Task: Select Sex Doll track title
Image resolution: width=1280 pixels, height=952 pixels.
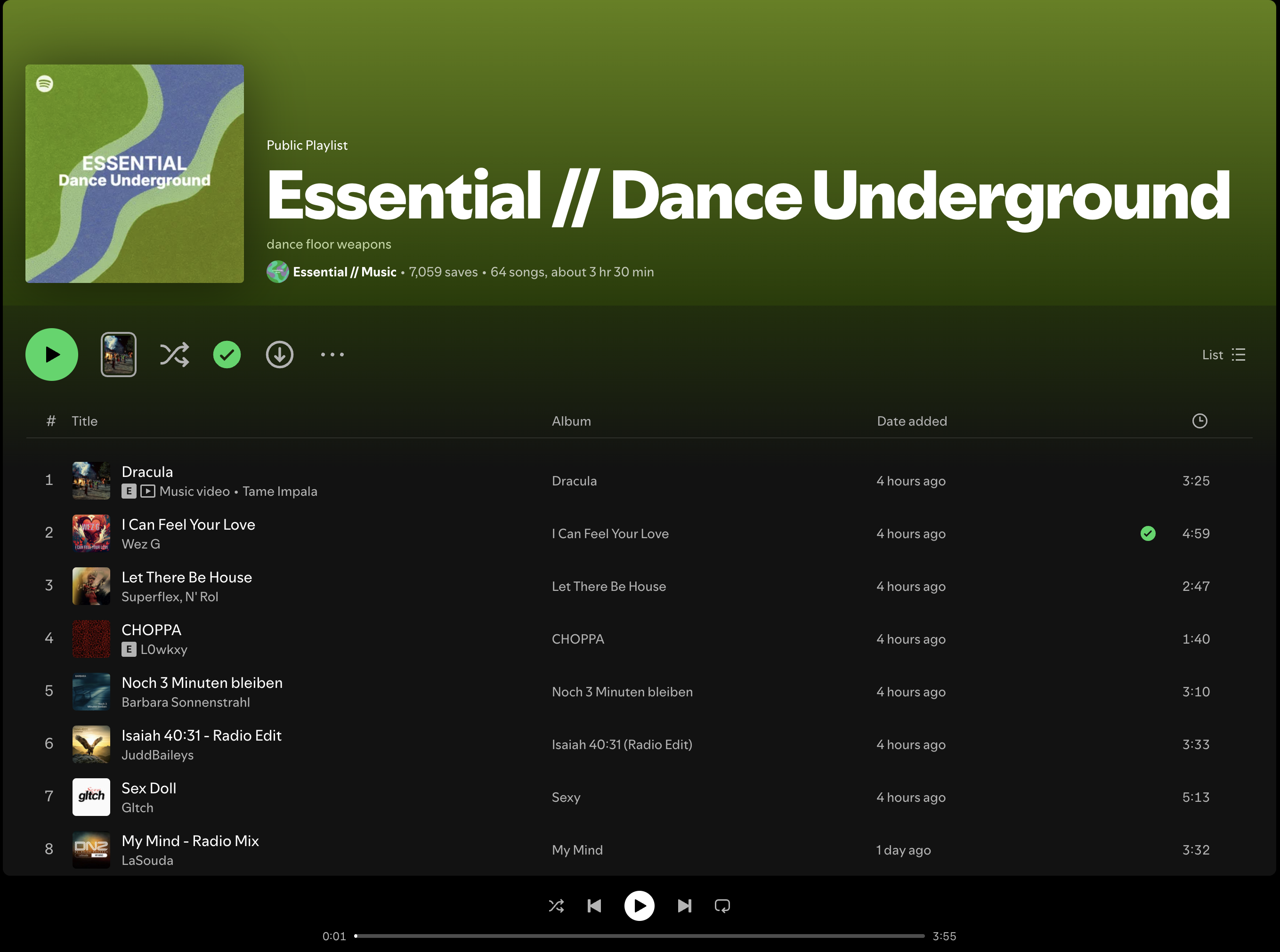Action: (x=149, y=788)
